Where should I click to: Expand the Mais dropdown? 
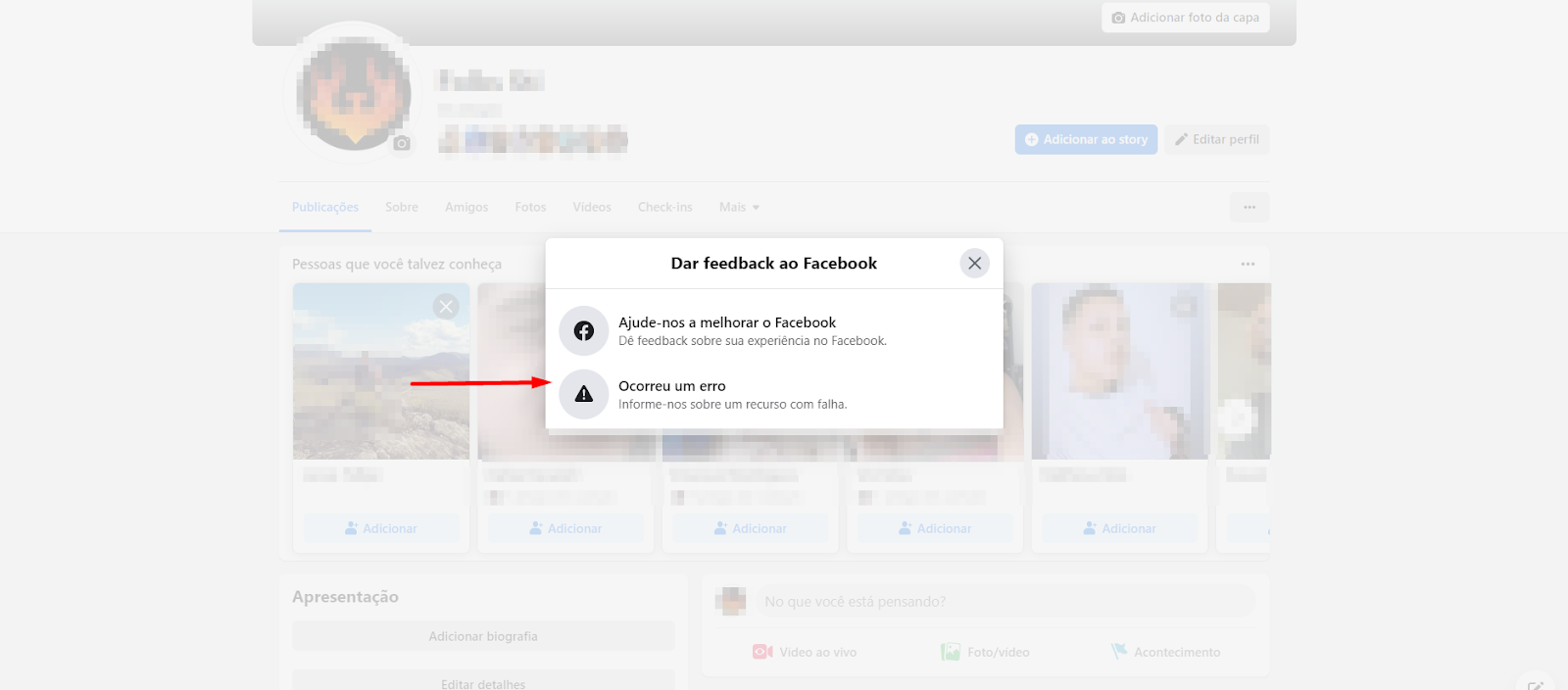coord(739,207)
